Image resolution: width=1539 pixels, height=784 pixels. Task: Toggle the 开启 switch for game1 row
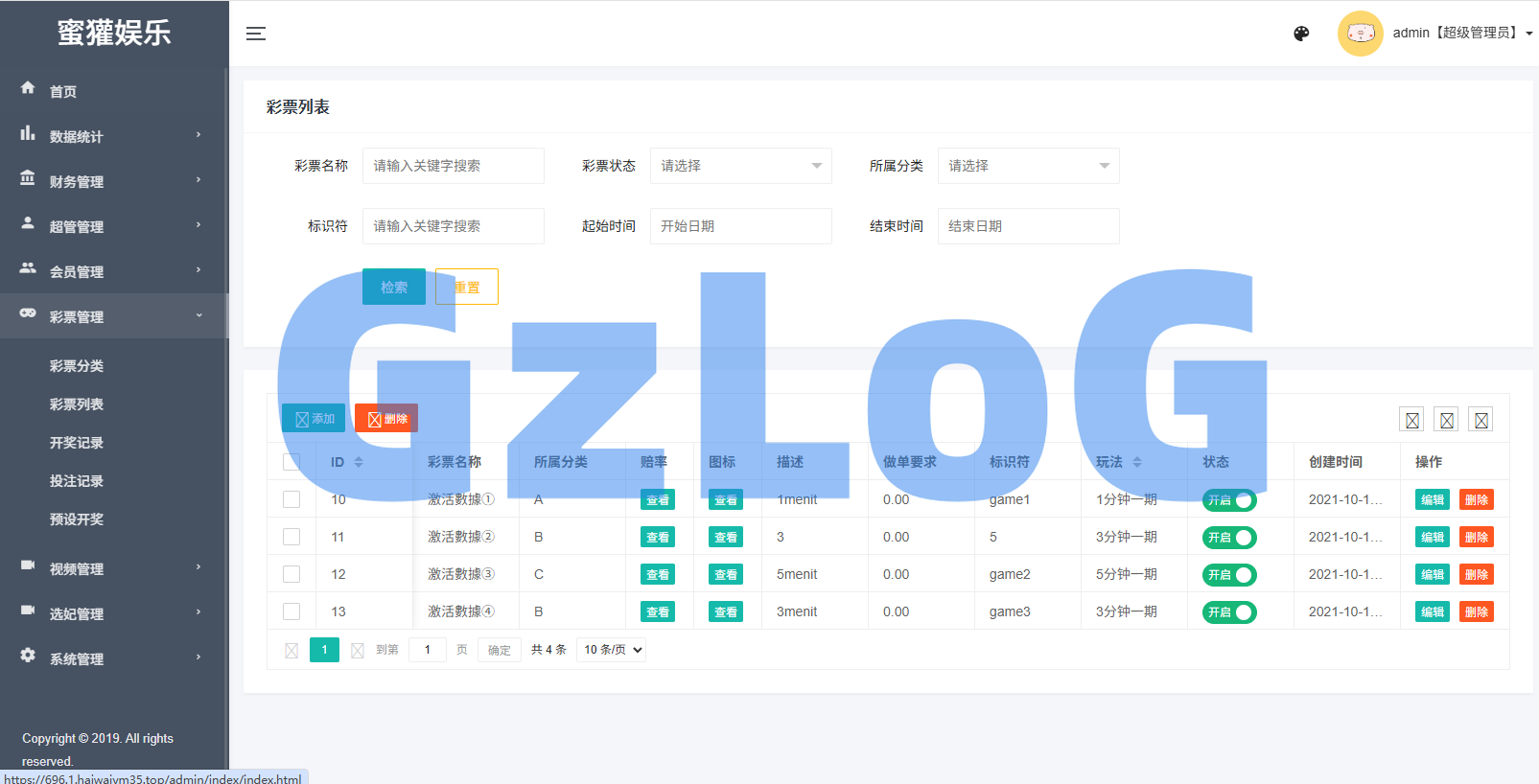point(1229,500)
